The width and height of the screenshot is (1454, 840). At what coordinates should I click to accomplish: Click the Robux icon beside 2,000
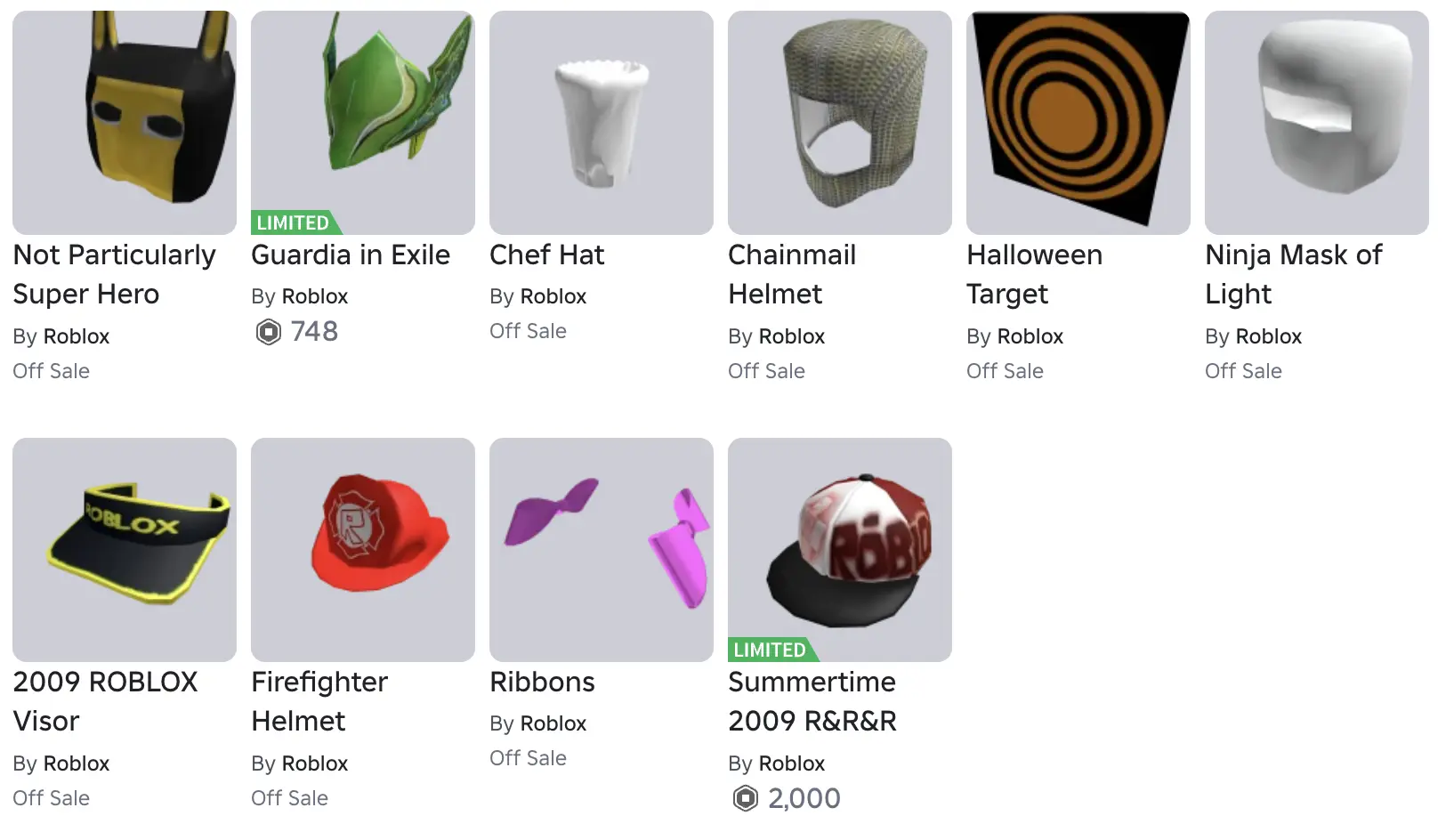(745, 799)
